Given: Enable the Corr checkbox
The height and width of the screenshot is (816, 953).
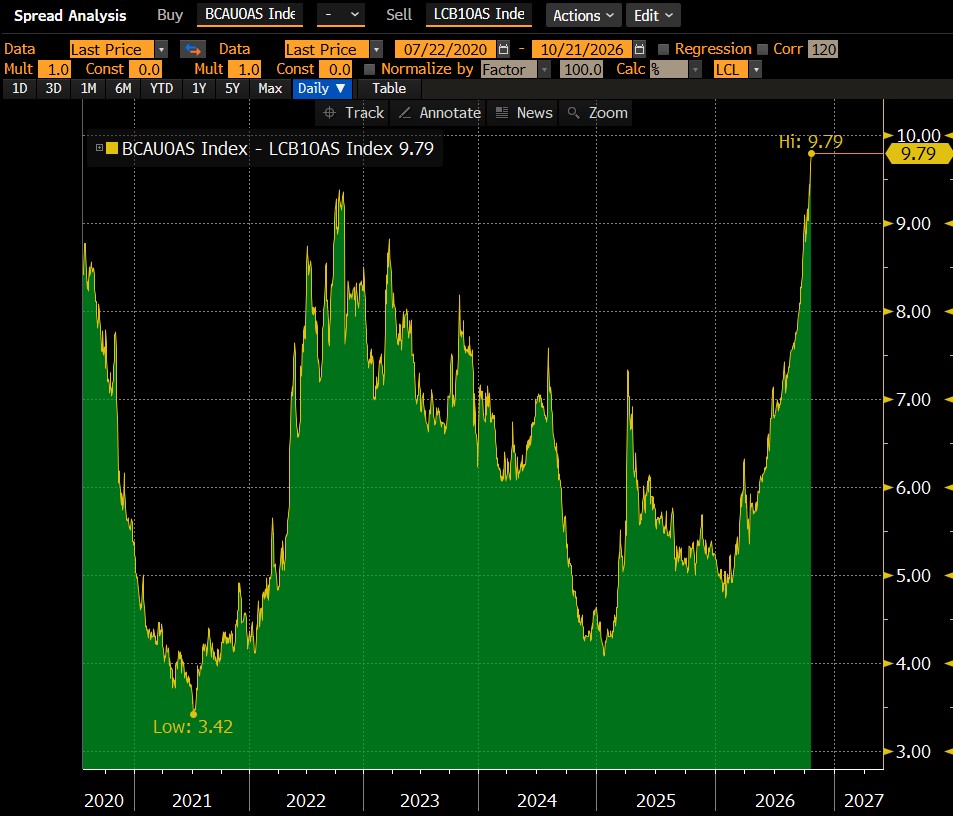Looking at the screenshot, I should coord(762,49).
